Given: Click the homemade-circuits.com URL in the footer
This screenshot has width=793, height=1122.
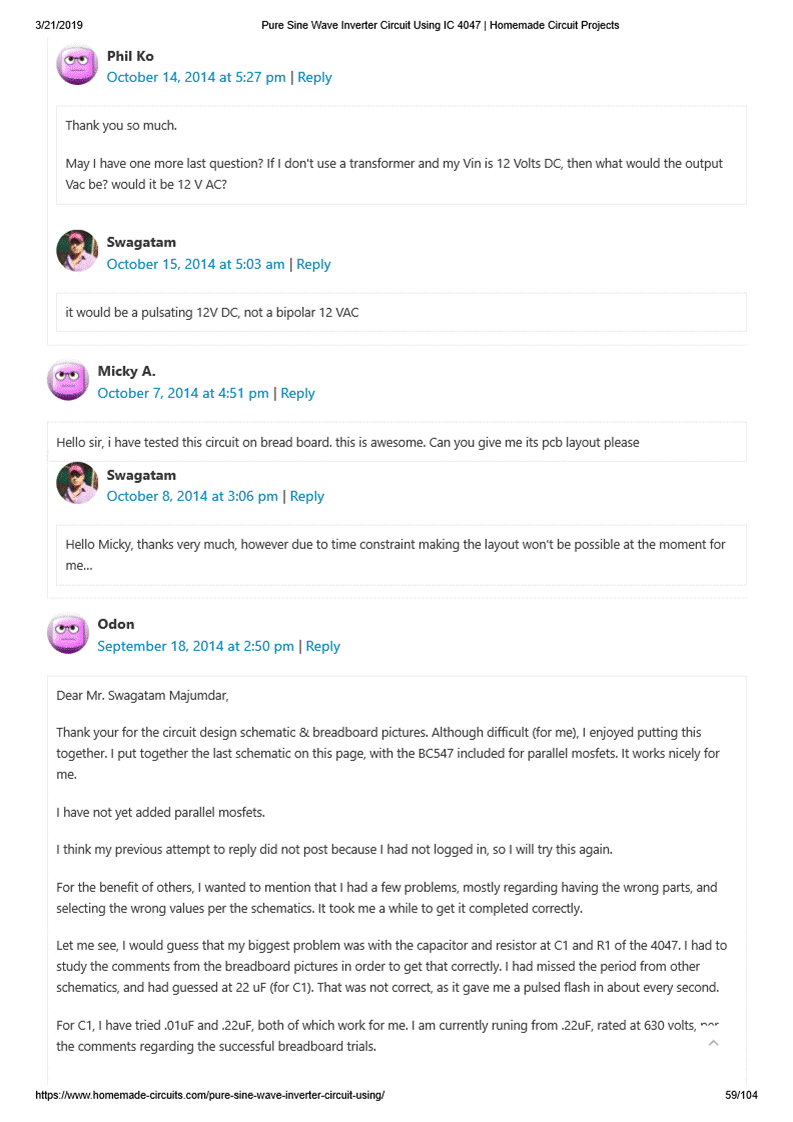Looking at the screenshot, I should [210, 1095].
